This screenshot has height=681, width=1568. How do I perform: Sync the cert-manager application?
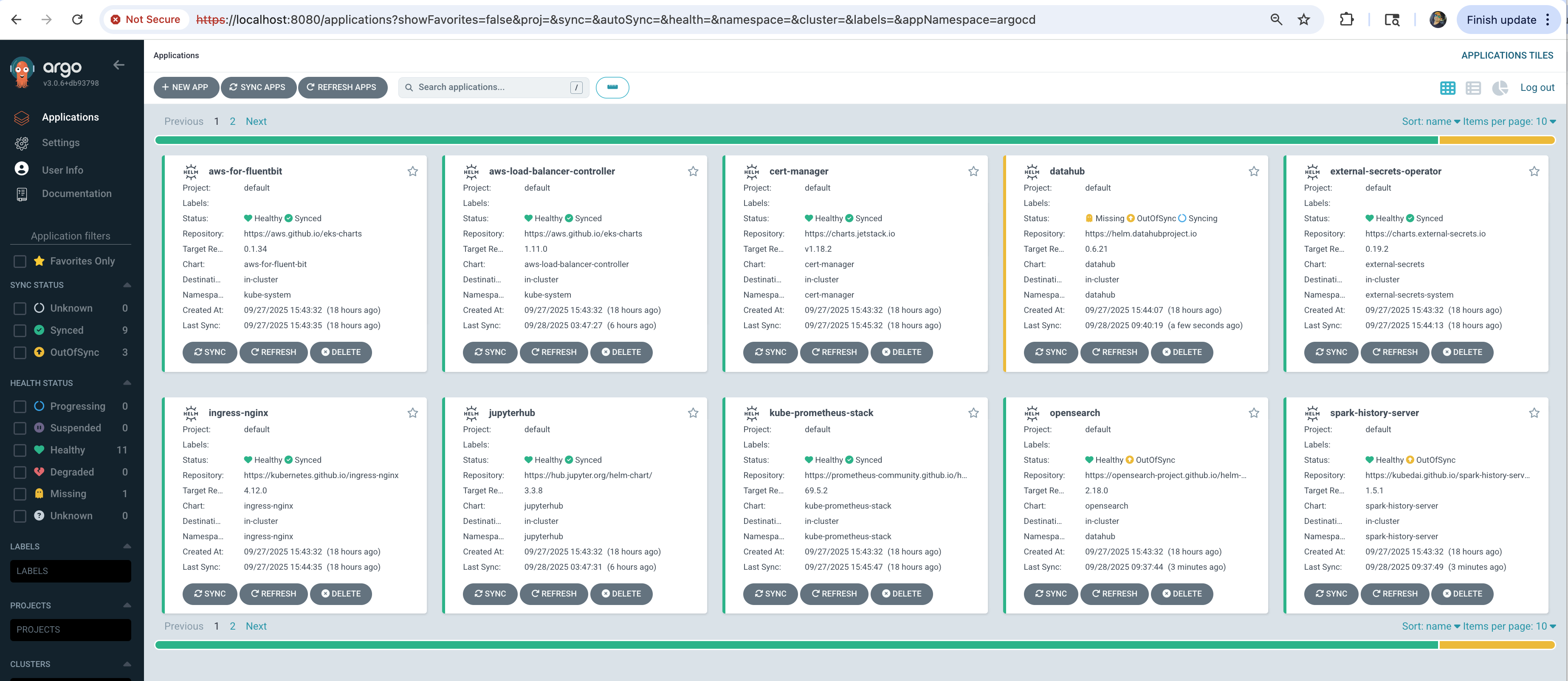pyautogui.click(x=770, y=352)
